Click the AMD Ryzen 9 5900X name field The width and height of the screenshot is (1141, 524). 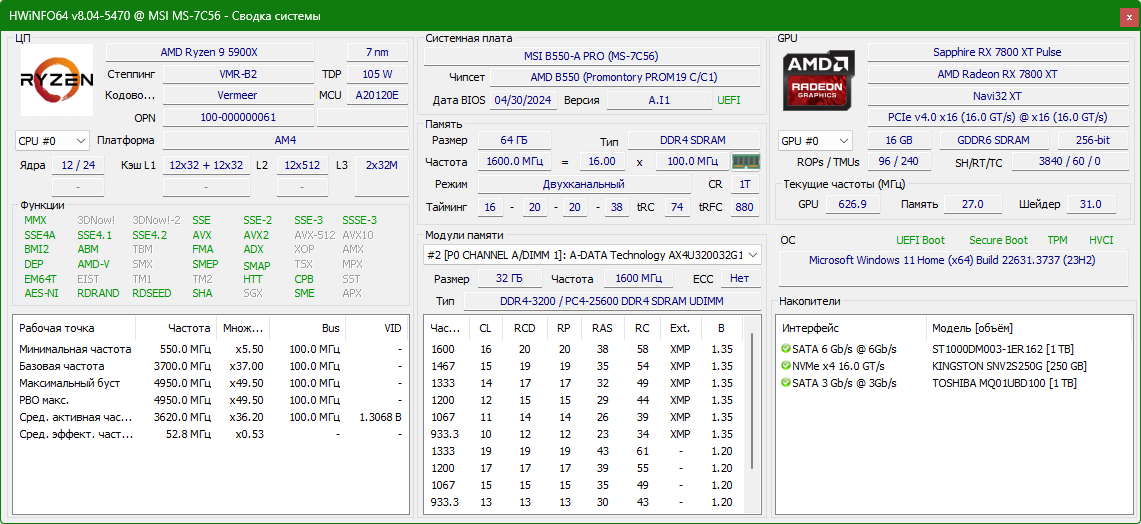click(210, 52)
